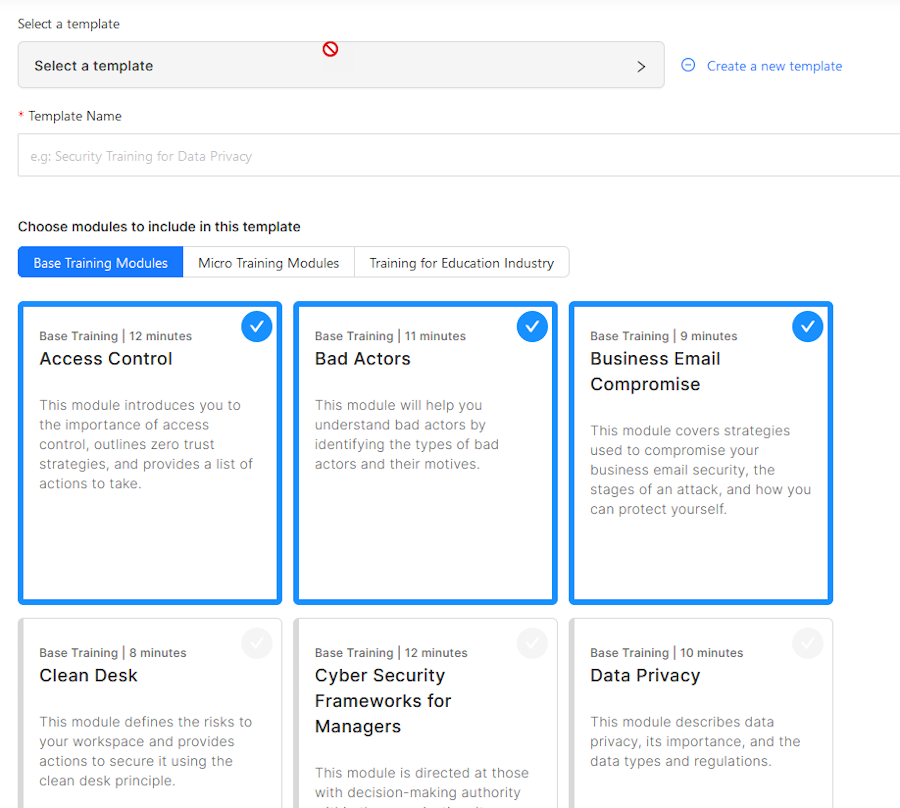This screenshot has height=808, width=900.
Task: Click the Access Control module description text
Action: (x=146, y=444)
